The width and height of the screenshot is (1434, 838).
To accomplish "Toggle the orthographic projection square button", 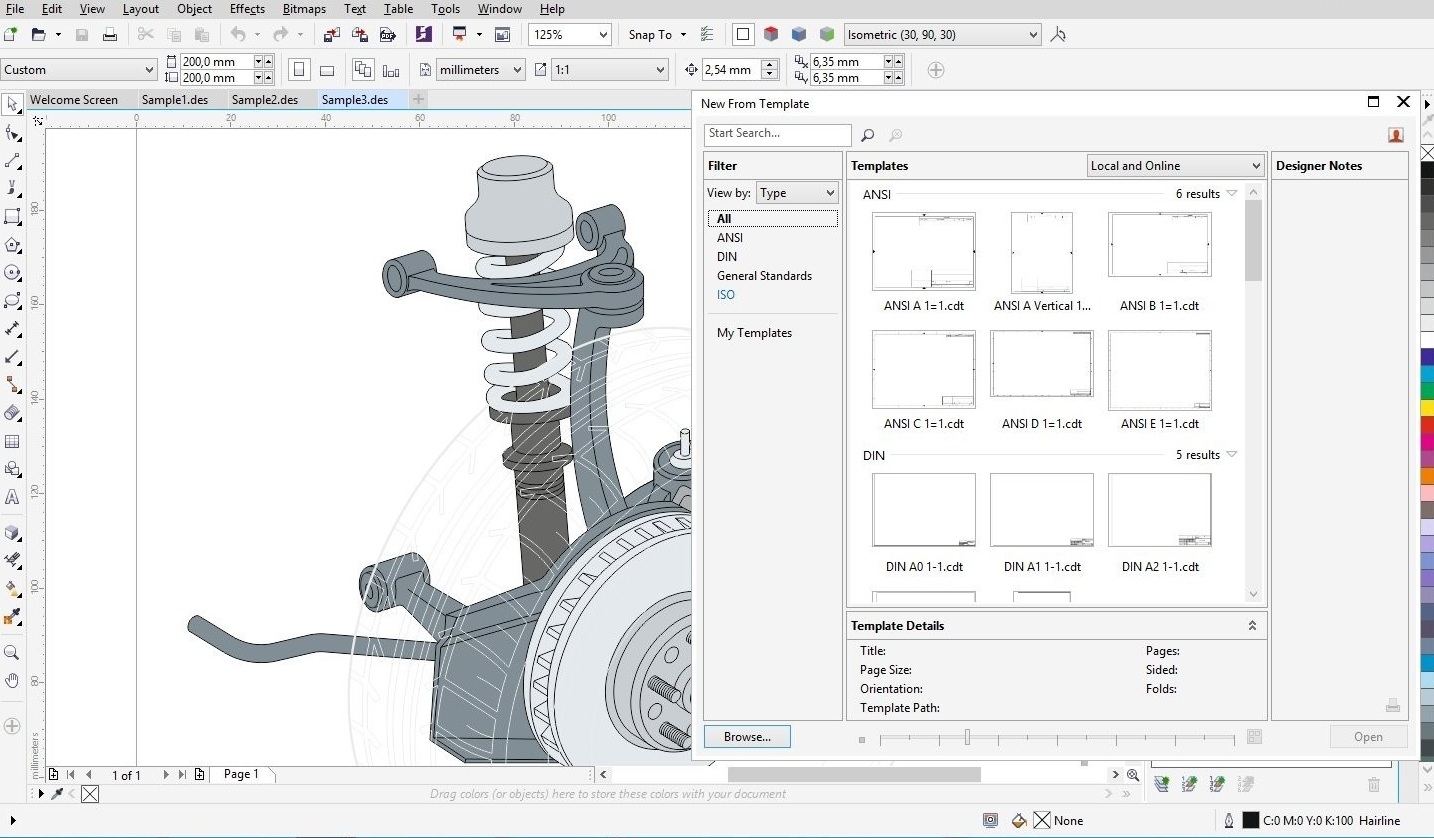I will pos(743,34).
